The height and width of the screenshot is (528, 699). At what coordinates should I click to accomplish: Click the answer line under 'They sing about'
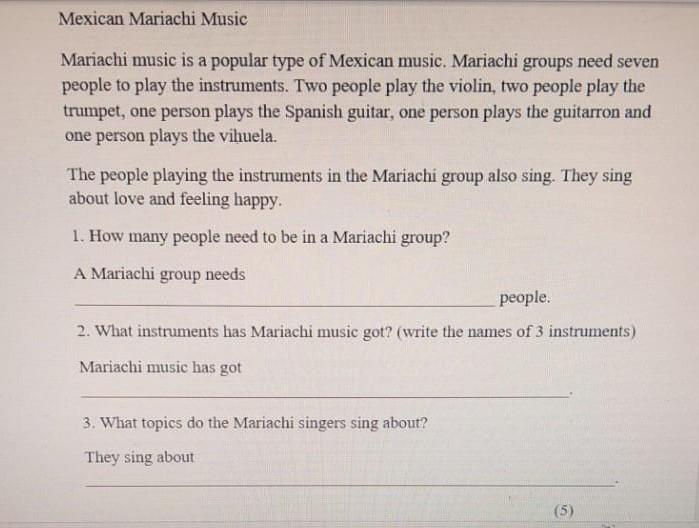point(350,484)
